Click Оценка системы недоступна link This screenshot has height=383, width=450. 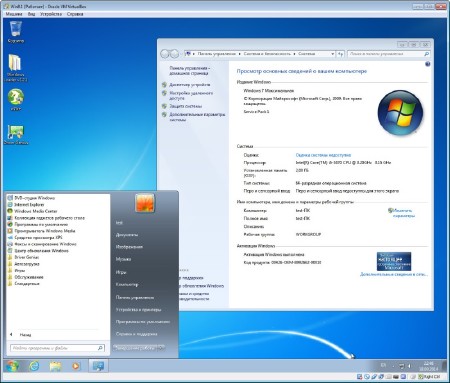click(323, 155)
